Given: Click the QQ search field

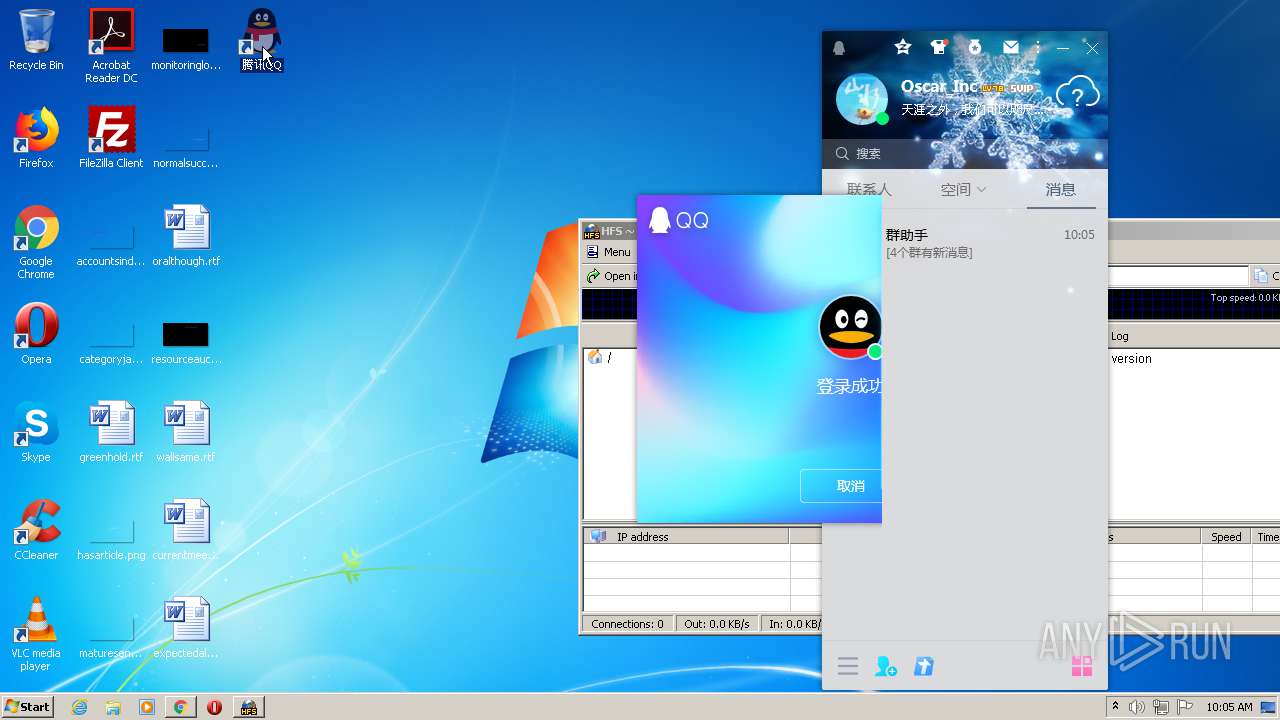Looking at the screenshot, I should coord(965,154).
